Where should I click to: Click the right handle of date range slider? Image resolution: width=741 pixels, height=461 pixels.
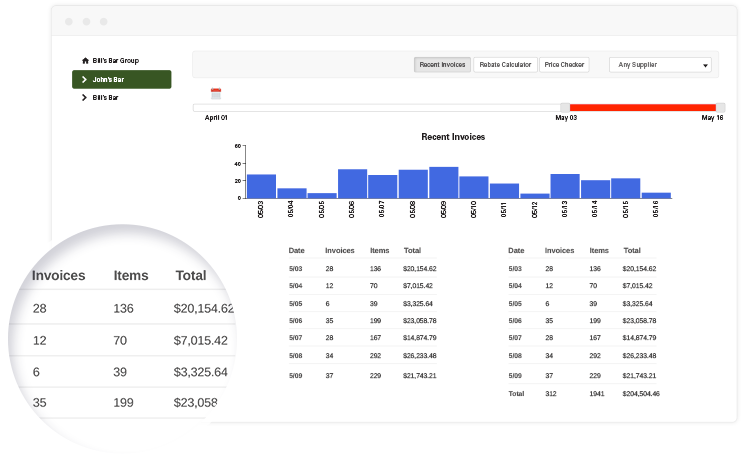[x=721, y=107]
